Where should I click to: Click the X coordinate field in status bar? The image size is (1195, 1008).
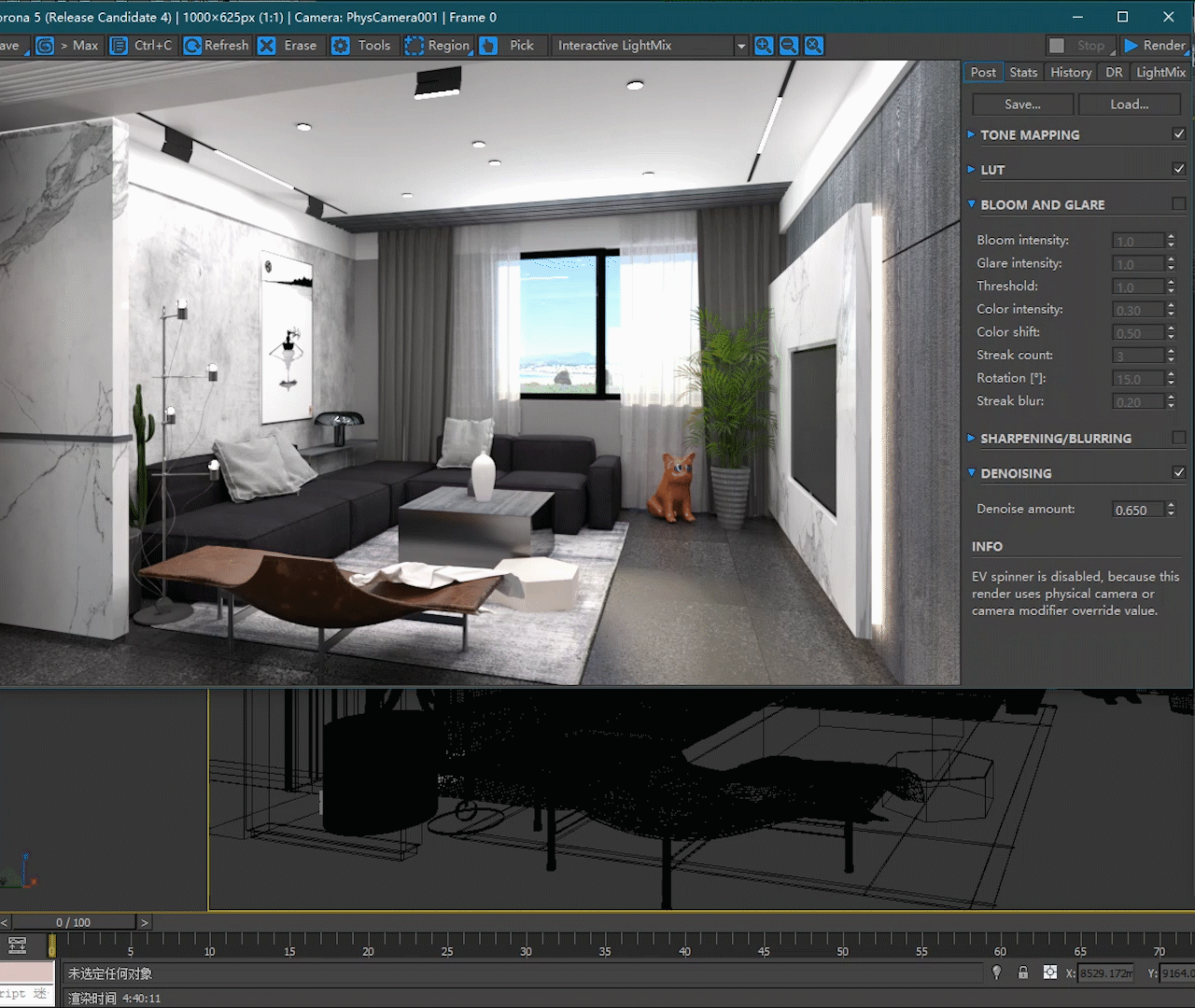(1106, 973)
